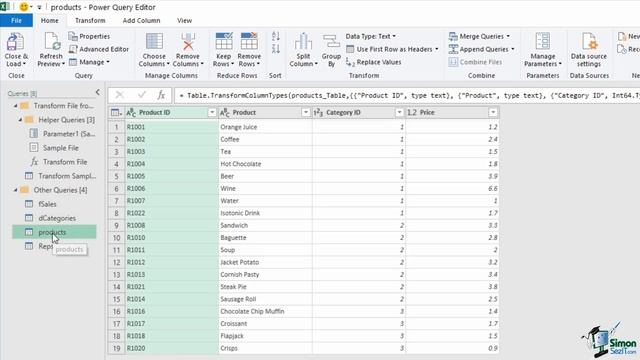Click the Combine Files icon

pyautogui.click(x=453, y=62)
